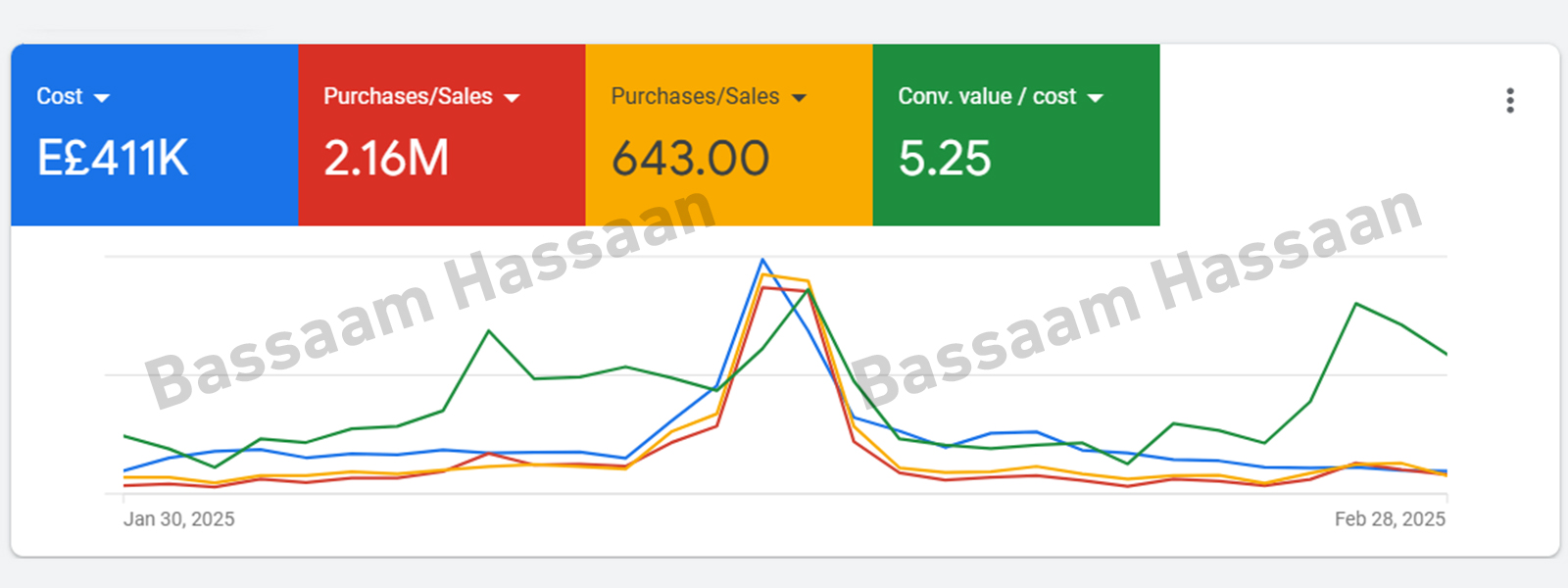Click the E£411K cost value
Image resolution: width=1568 pixels, height=588 pixels.
point(113,158)
